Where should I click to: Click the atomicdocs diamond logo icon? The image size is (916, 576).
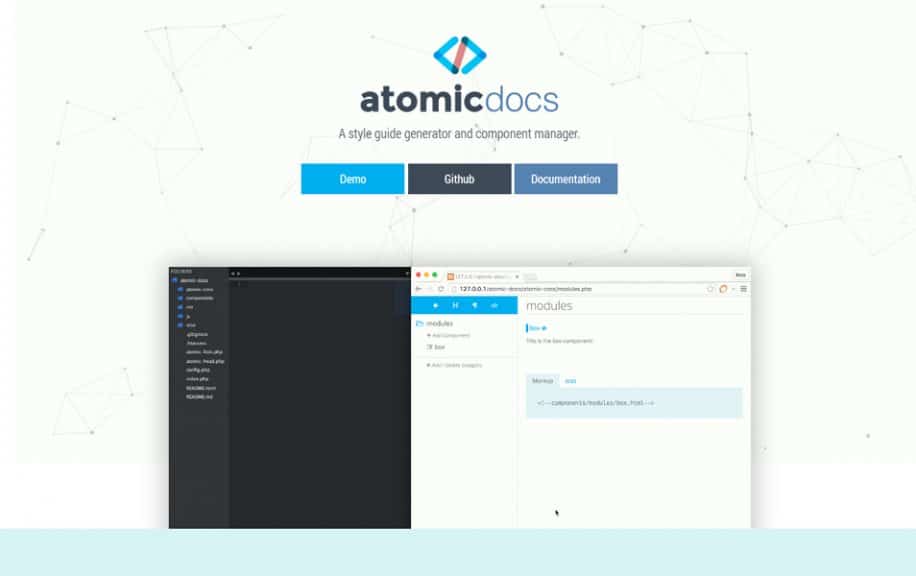point(458,53)
